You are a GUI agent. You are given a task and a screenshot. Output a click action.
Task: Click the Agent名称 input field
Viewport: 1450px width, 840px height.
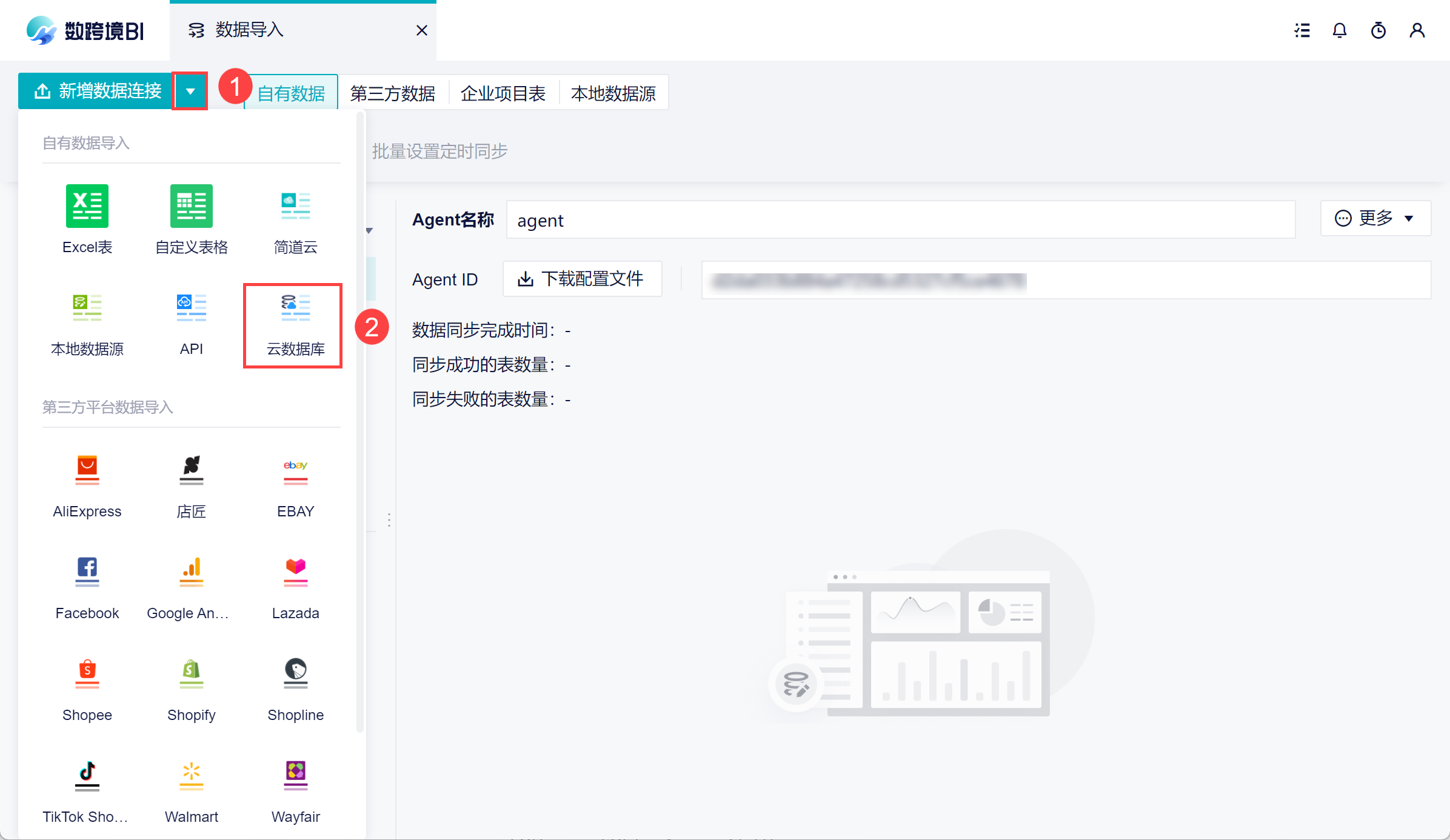[900, 220]
